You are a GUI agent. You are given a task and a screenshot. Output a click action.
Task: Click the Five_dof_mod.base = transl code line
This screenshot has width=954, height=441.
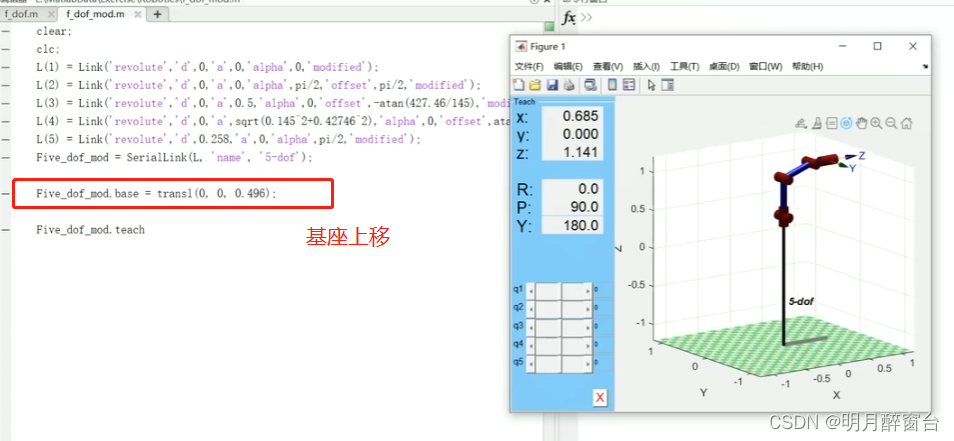pyautogui.click(x=156, y=193)
